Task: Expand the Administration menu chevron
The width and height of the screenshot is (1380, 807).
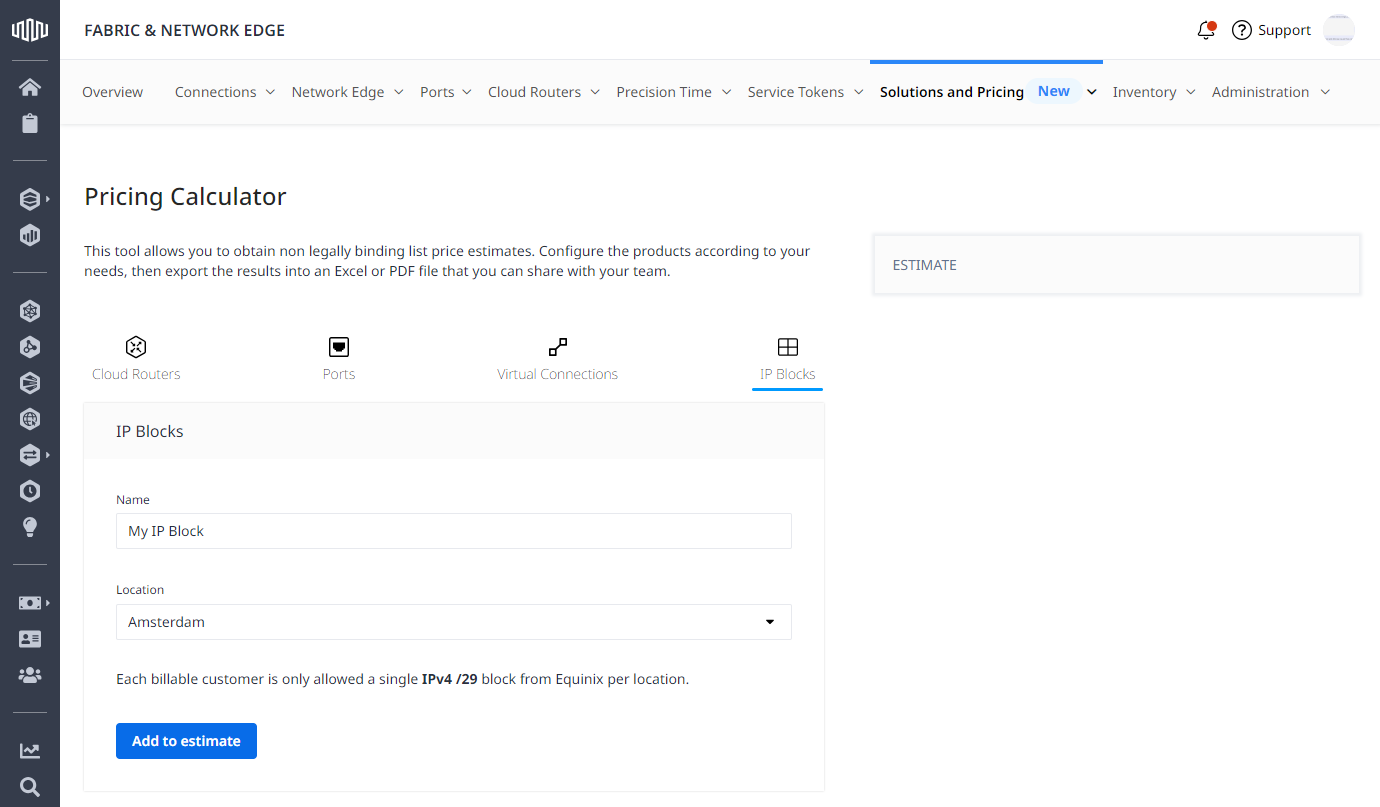Action: (x=1325, y=92)
